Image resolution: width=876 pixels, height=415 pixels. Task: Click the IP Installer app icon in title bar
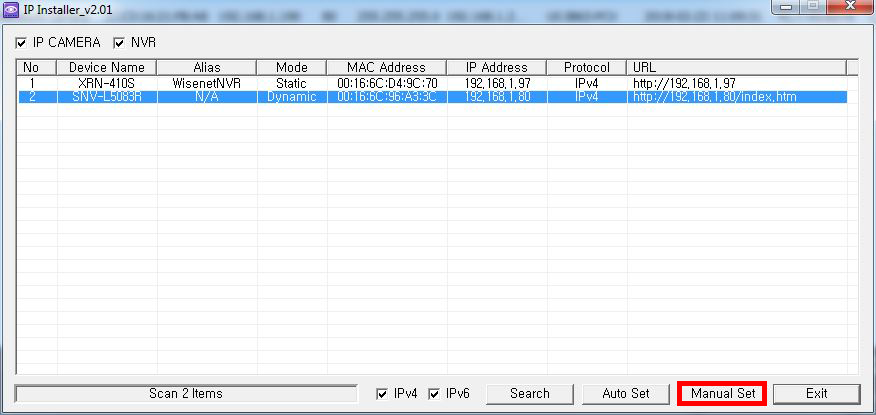point(11,9)
